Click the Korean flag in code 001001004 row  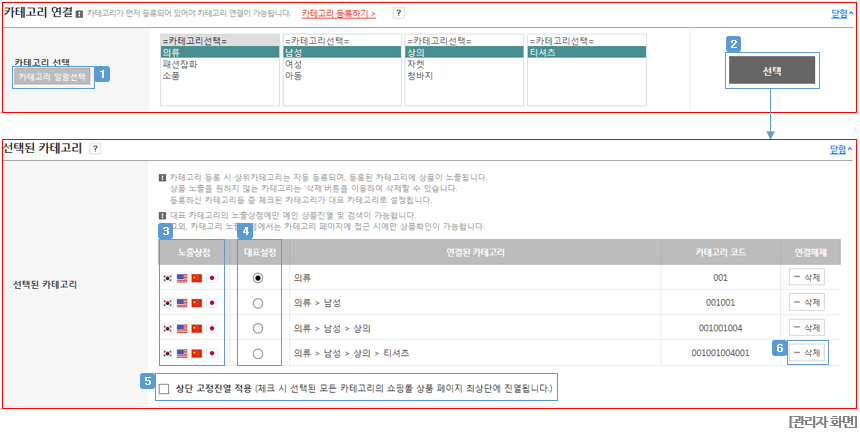168,328
